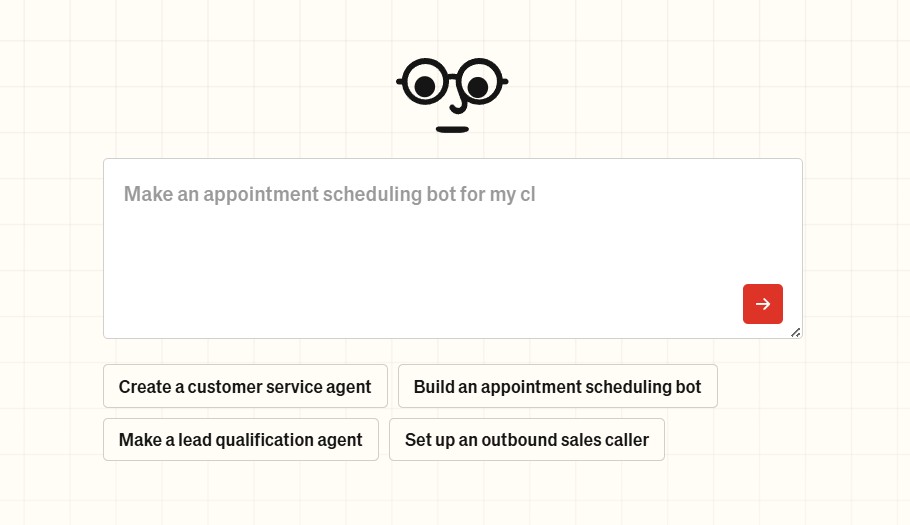Screen dimensions: 910x525
Task: Click the mascot's straight mouth line
Action: (x=452, y=129)
